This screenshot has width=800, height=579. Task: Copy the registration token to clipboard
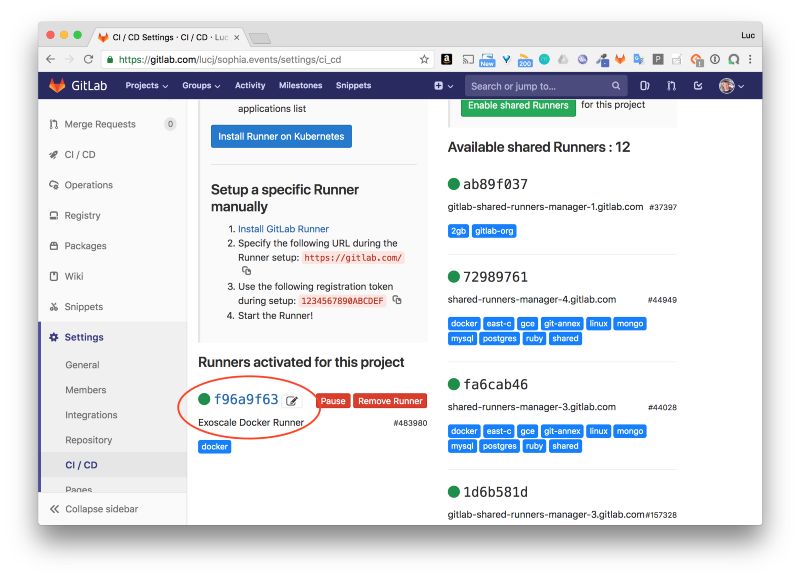397,300
